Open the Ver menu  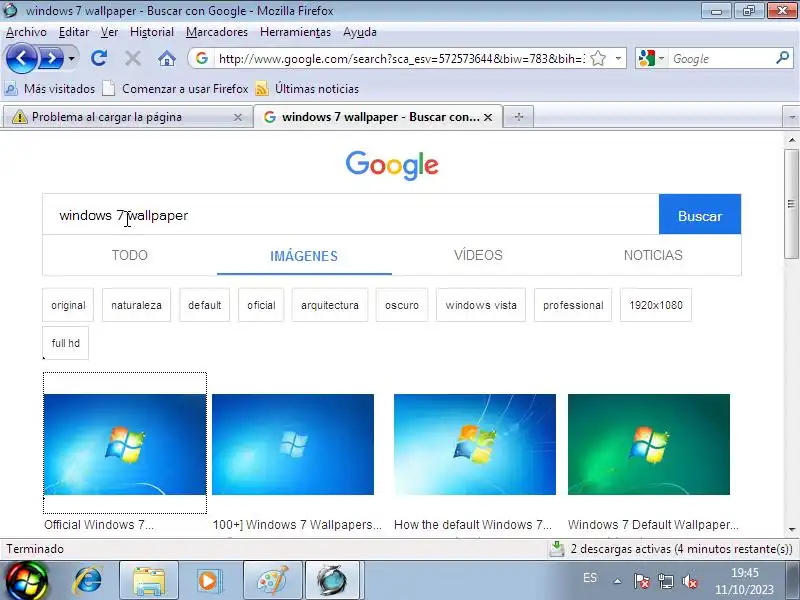[x=109, y=32]
